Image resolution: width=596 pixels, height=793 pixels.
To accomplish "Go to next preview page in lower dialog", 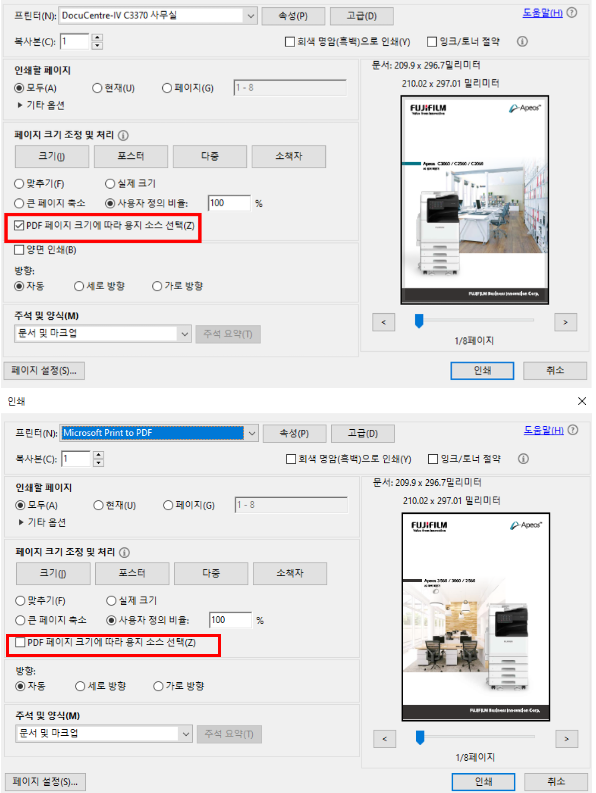I will click(567, 739).
